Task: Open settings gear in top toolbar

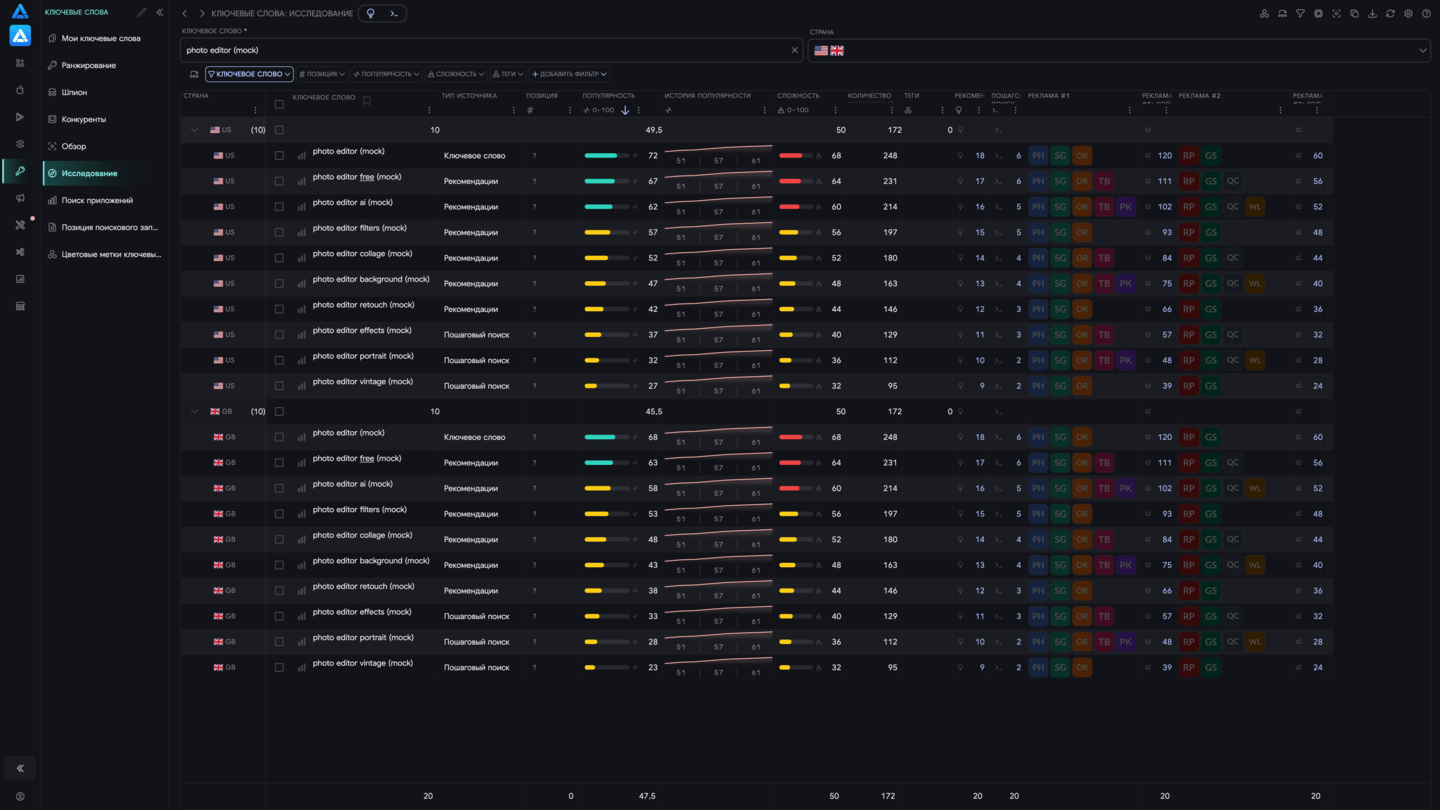Action: coord(1408,14)
